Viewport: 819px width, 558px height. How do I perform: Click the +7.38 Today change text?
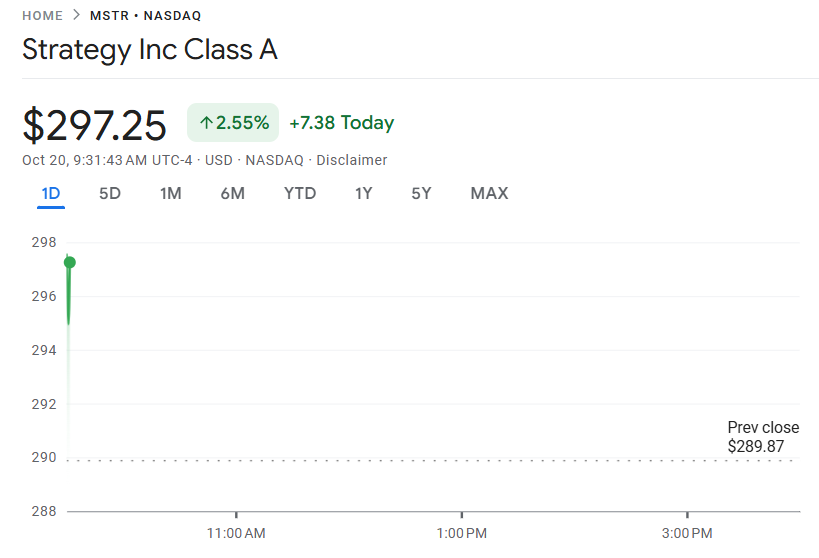click(341, 123)
